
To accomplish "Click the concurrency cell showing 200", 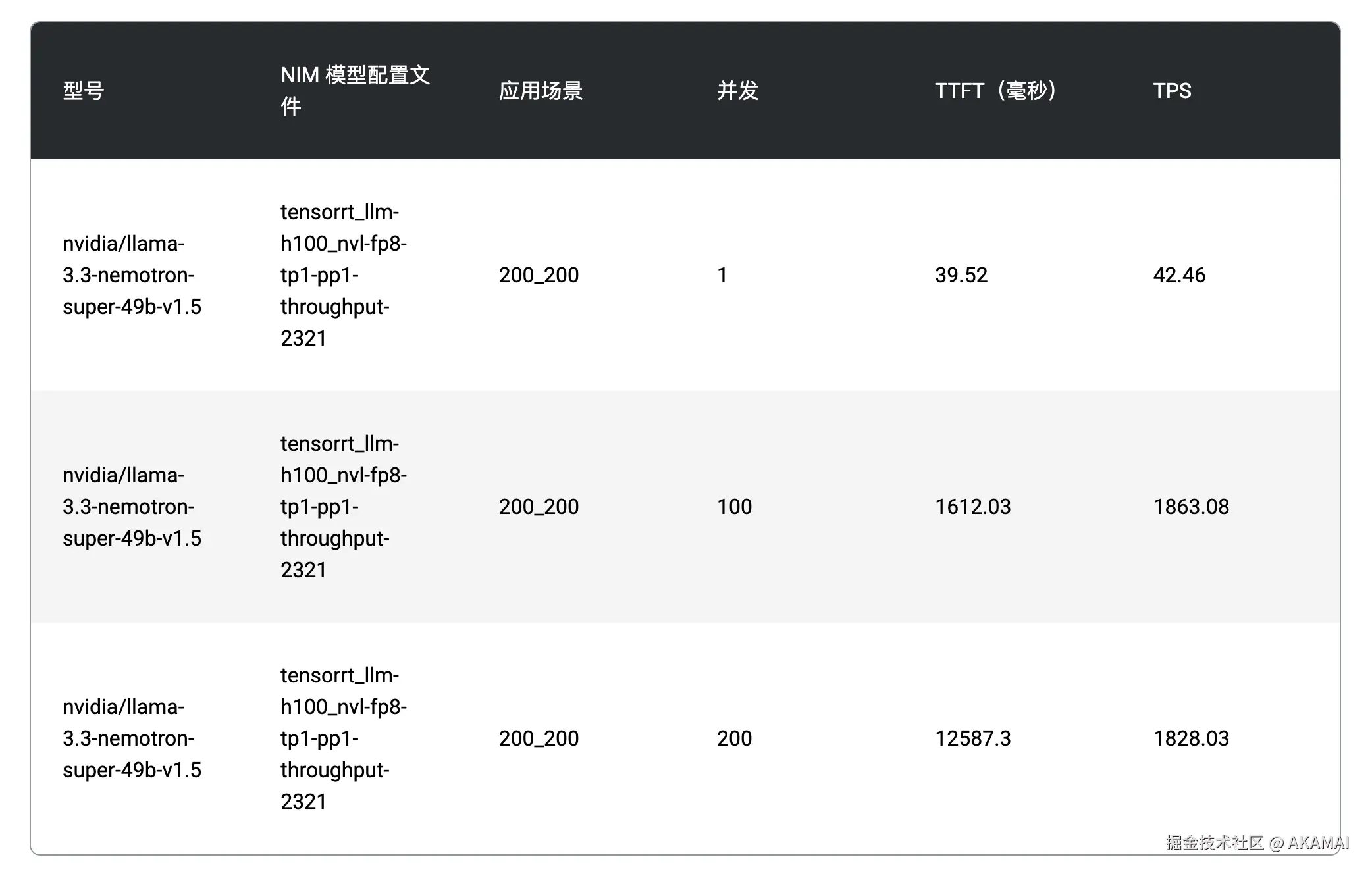I will (734, 738).
